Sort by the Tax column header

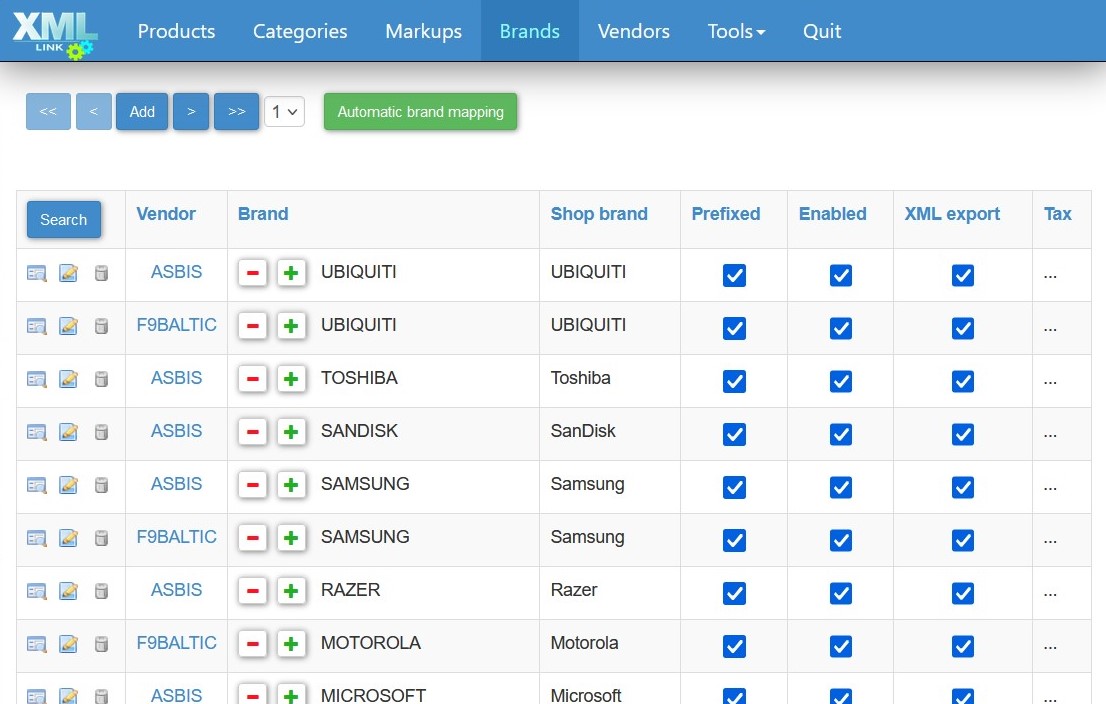click(1057, 214)
